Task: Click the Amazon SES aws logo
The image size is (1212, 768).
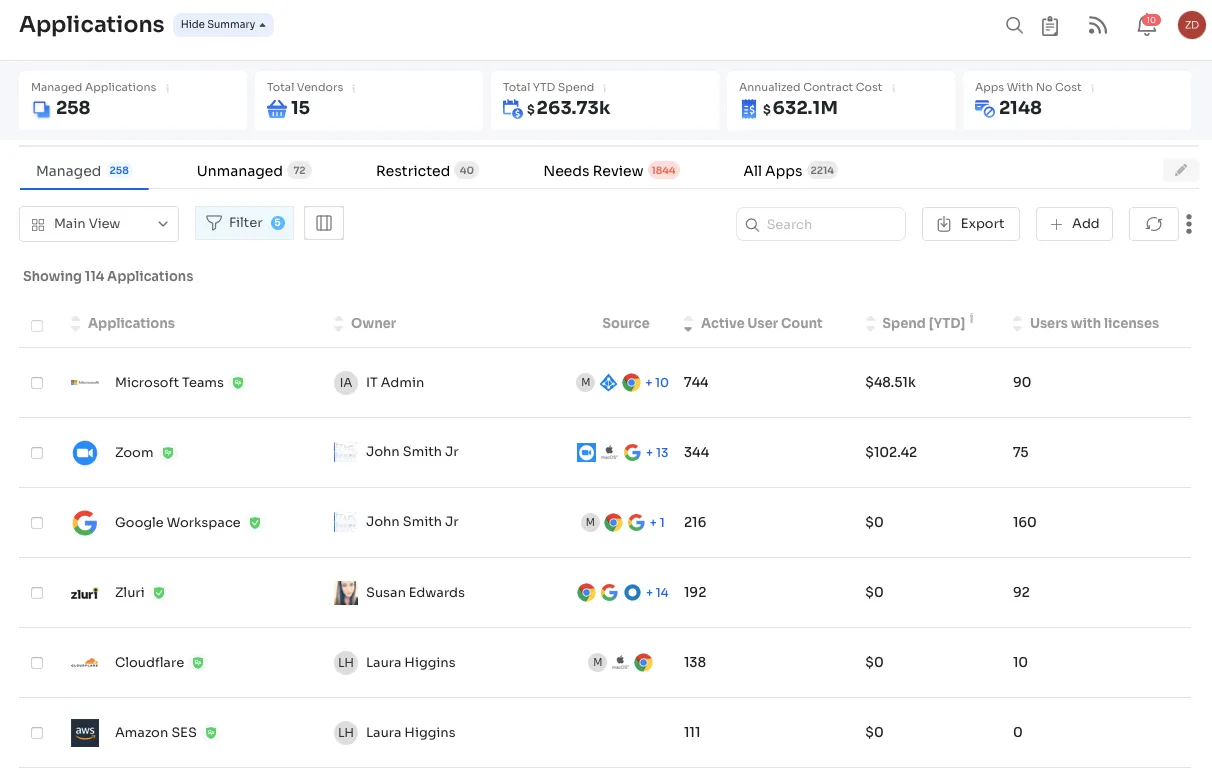Action: coord(85,732)
